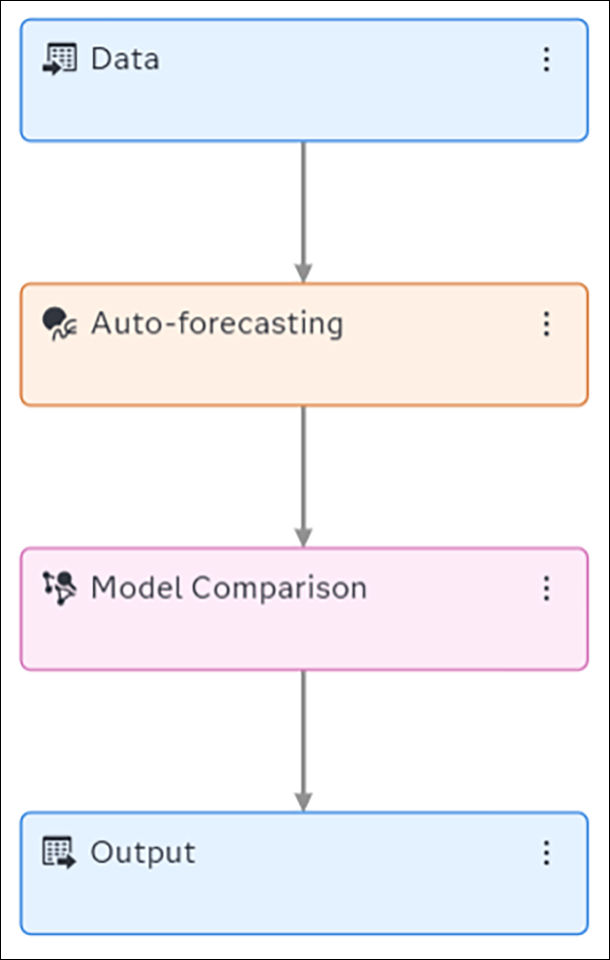This screenshot has width=610, height=960.
Task: Click the arrowhead entering the Output node
Action: click(303, 802)
